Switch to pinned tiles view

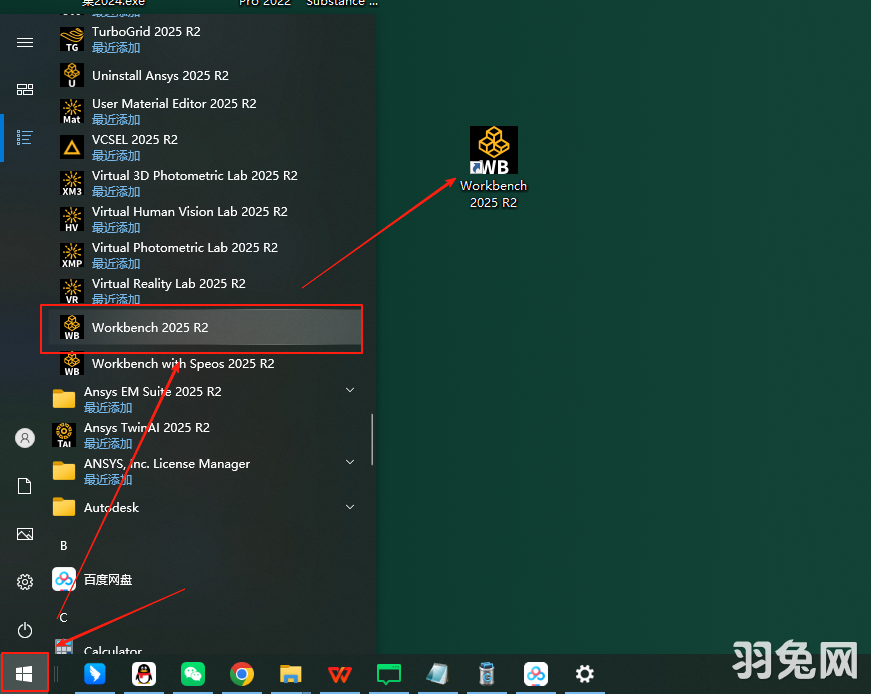point(25,90)
